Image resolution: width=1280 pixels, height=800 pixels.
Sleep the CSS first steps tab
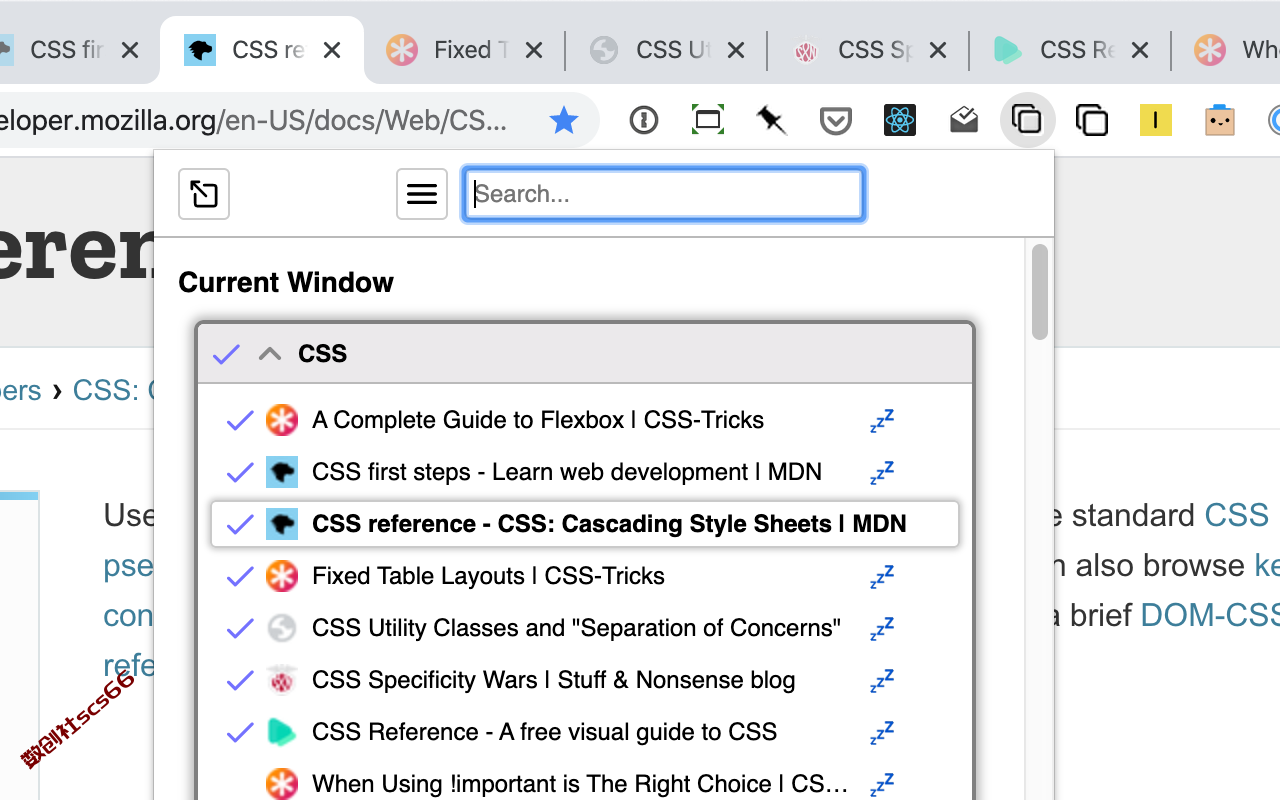pos(881,473)
